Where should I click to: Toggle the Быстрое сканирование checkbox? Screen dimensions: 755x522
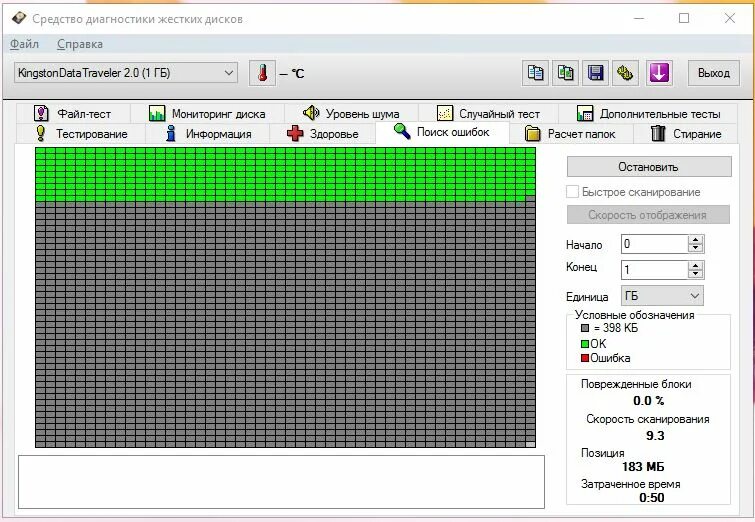pos(573,192)
